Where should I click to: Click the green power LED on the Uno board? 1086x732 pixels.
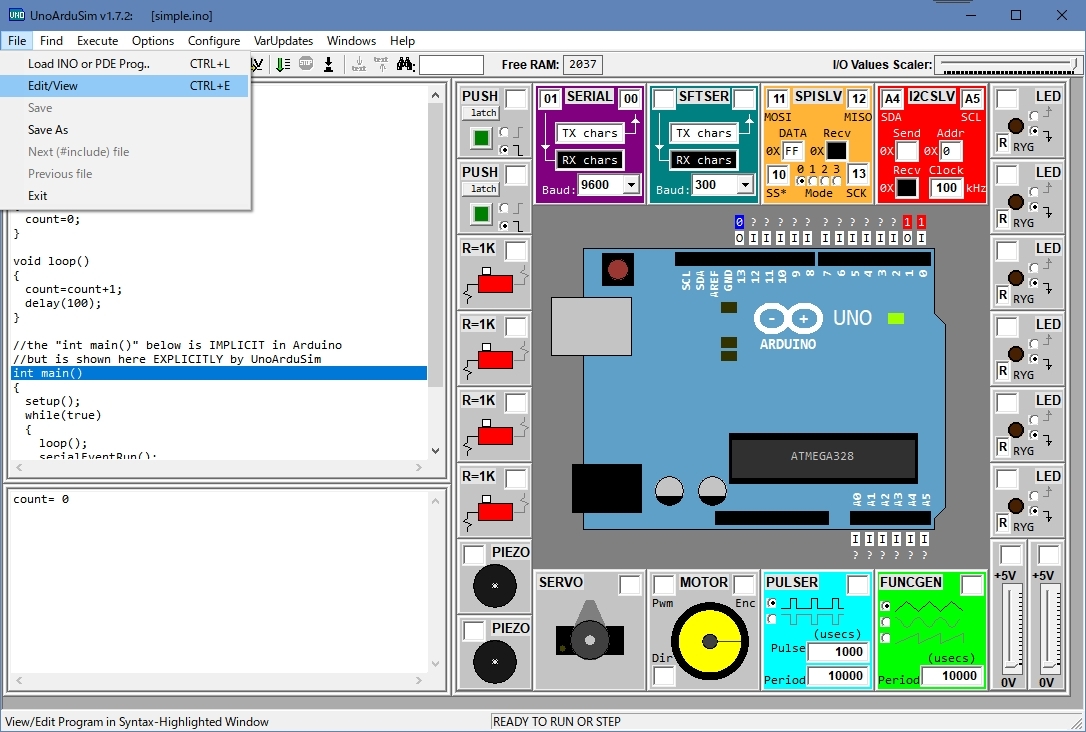896,319
